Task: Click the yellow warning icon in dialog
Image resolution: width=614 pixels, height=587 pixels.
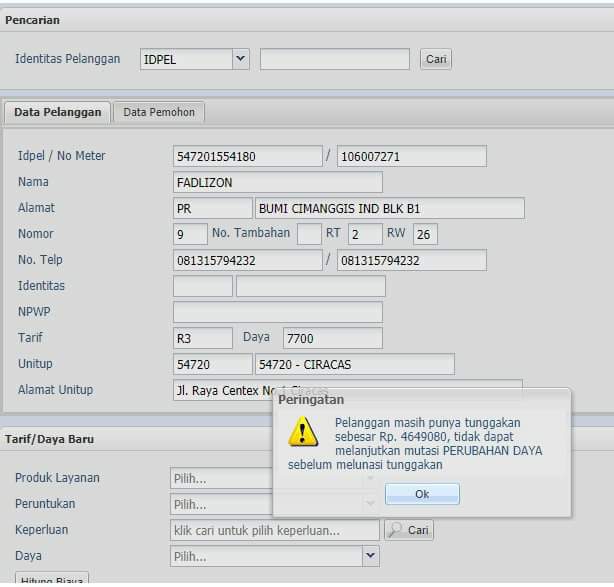Action: pyautogui.click(x=303, y=431)
